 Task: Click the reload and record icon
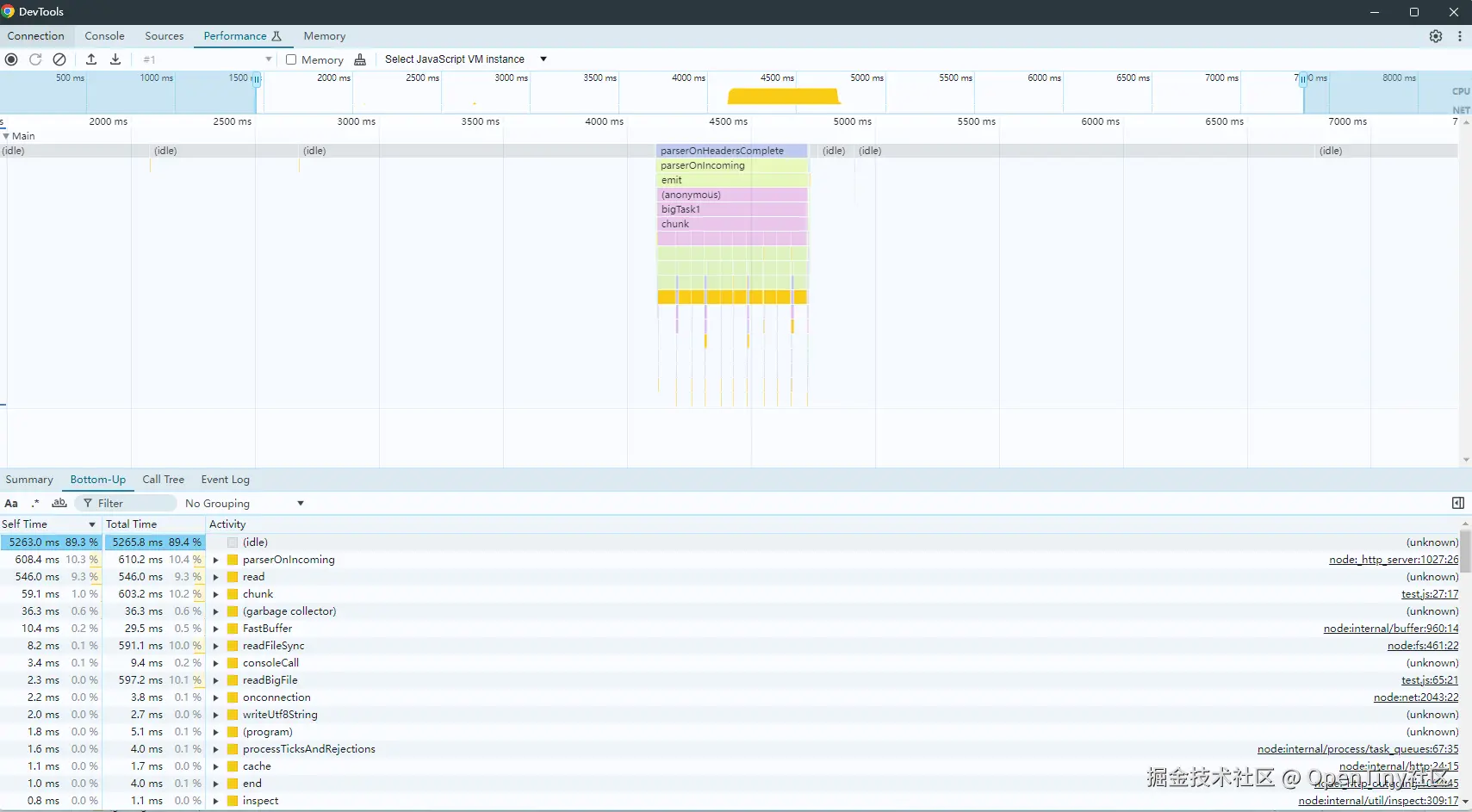pyautogui.click(x=35, y=59)
